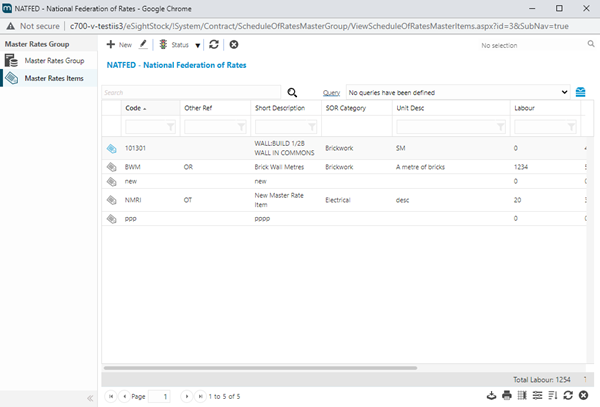
Task: Collapse the sidebar with the double chevron
Action: click(x=91, y=398)
